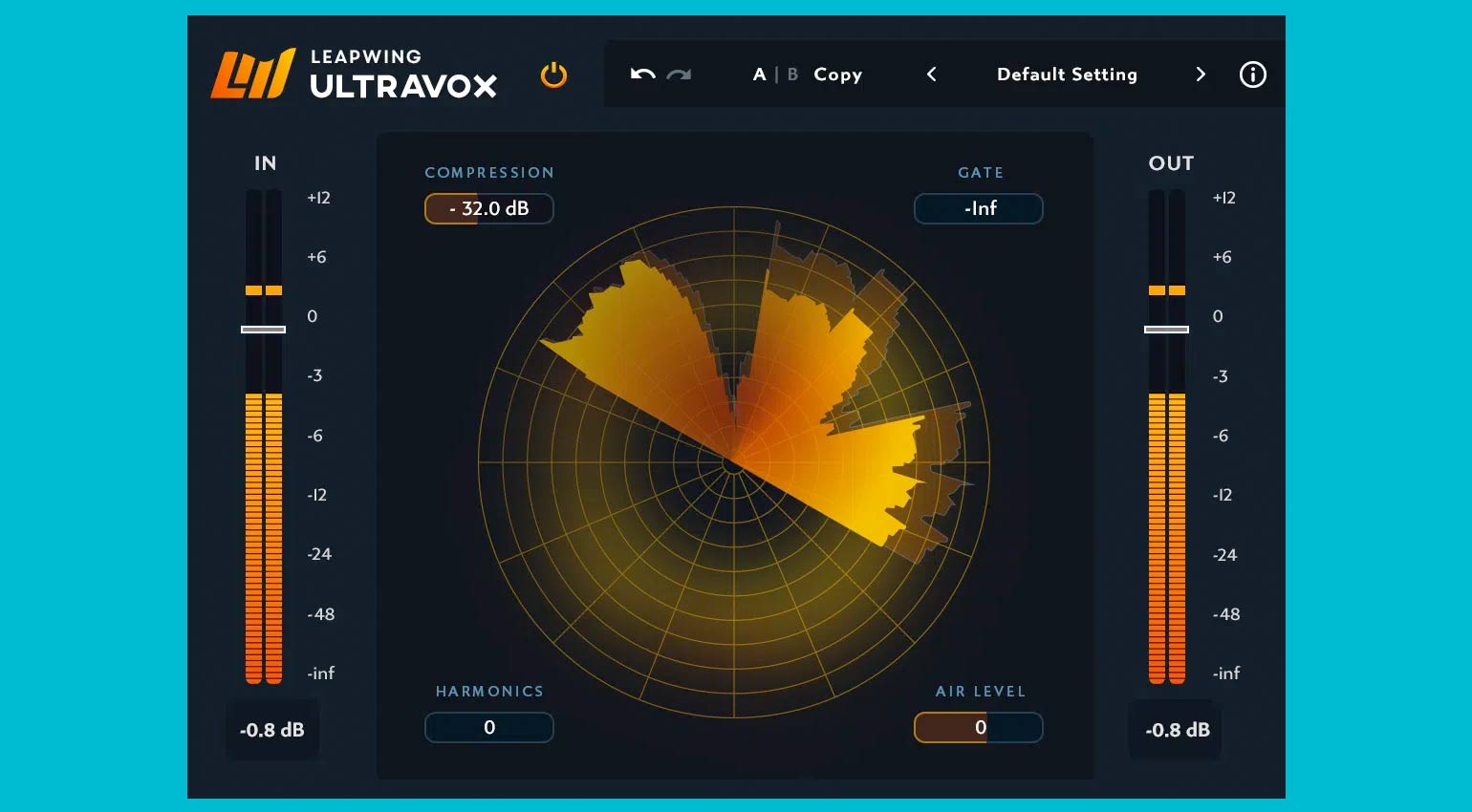The width and height of the screenshot is (1472, 812).
Task: Toggle the plugin power bypass button
Action: click(x=553, y=75)
